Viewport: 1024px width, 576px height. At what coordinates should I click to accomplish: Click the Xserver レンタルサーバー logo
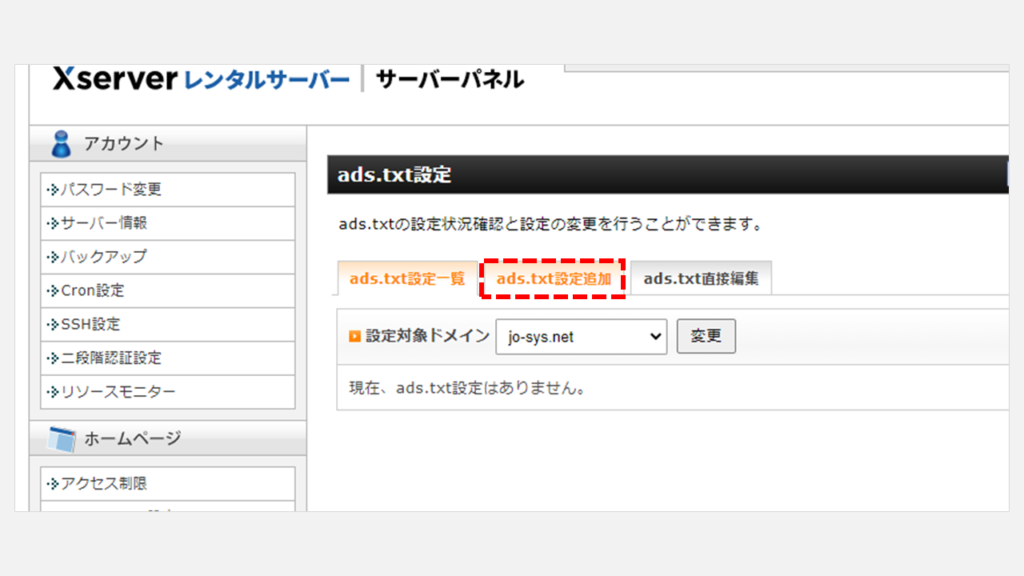pos(200,79)
